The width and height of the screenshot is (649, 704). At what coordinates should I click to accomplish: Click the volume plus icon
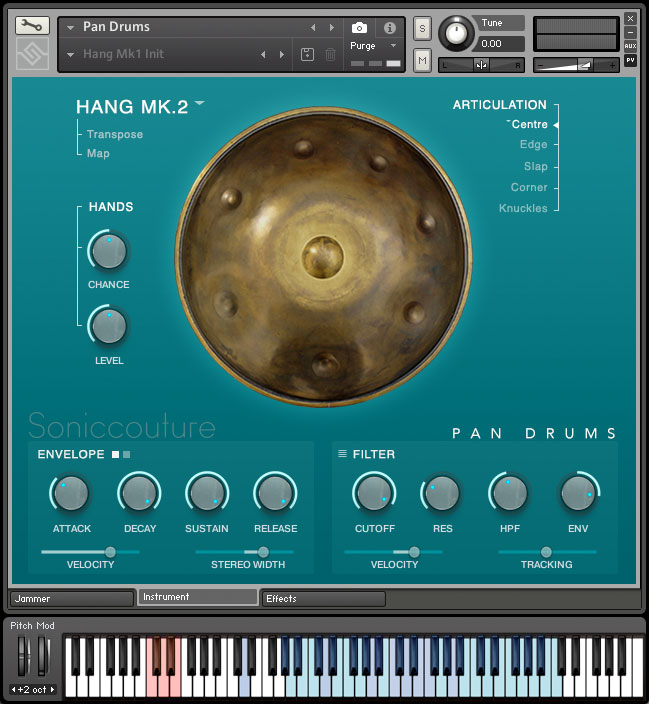pos(612,66)
